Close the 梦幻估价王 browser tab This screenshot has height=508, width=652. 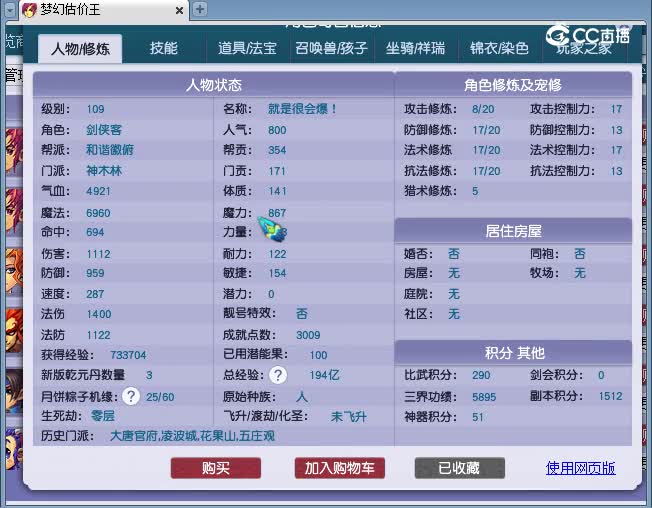click(x=179, y=10)
